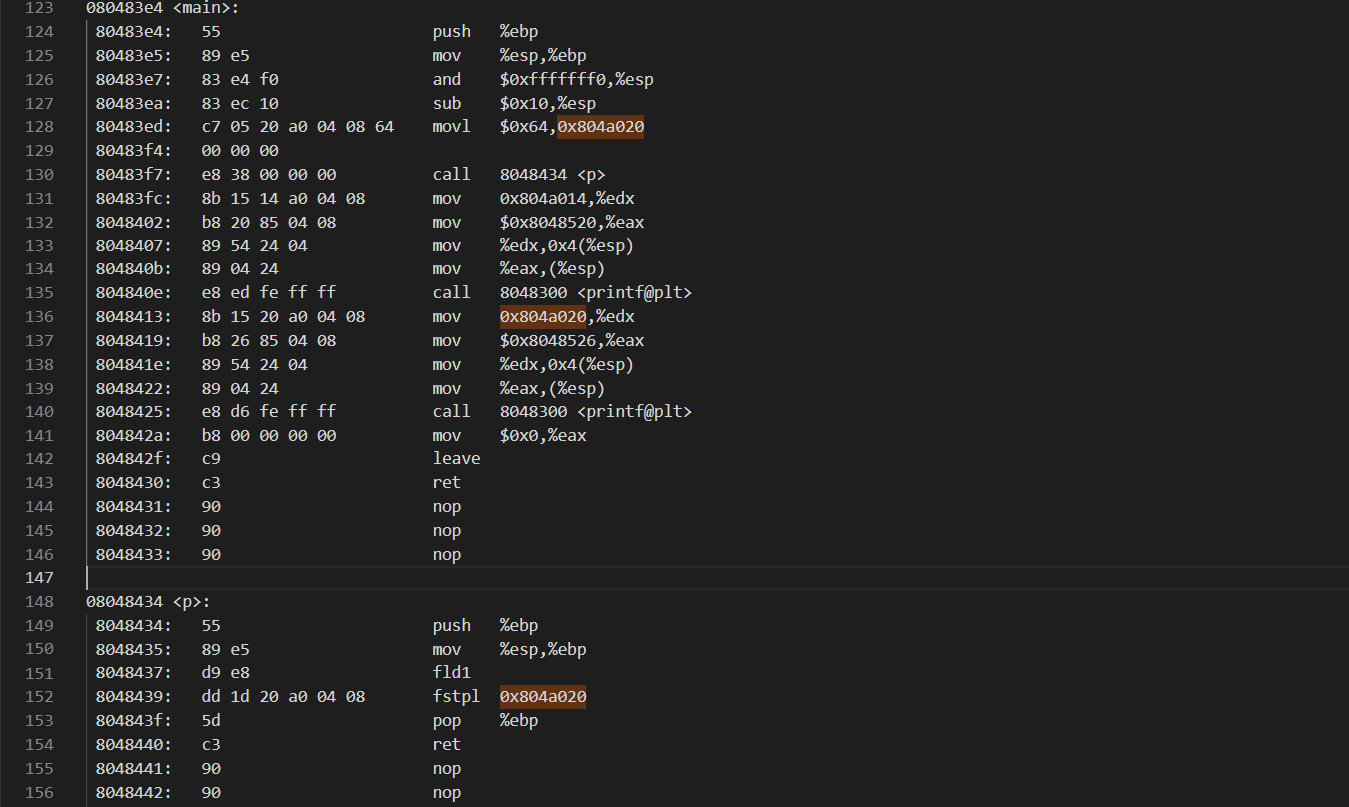Click '%eax,(%esp)' on line 134

(x=553, y=269)
